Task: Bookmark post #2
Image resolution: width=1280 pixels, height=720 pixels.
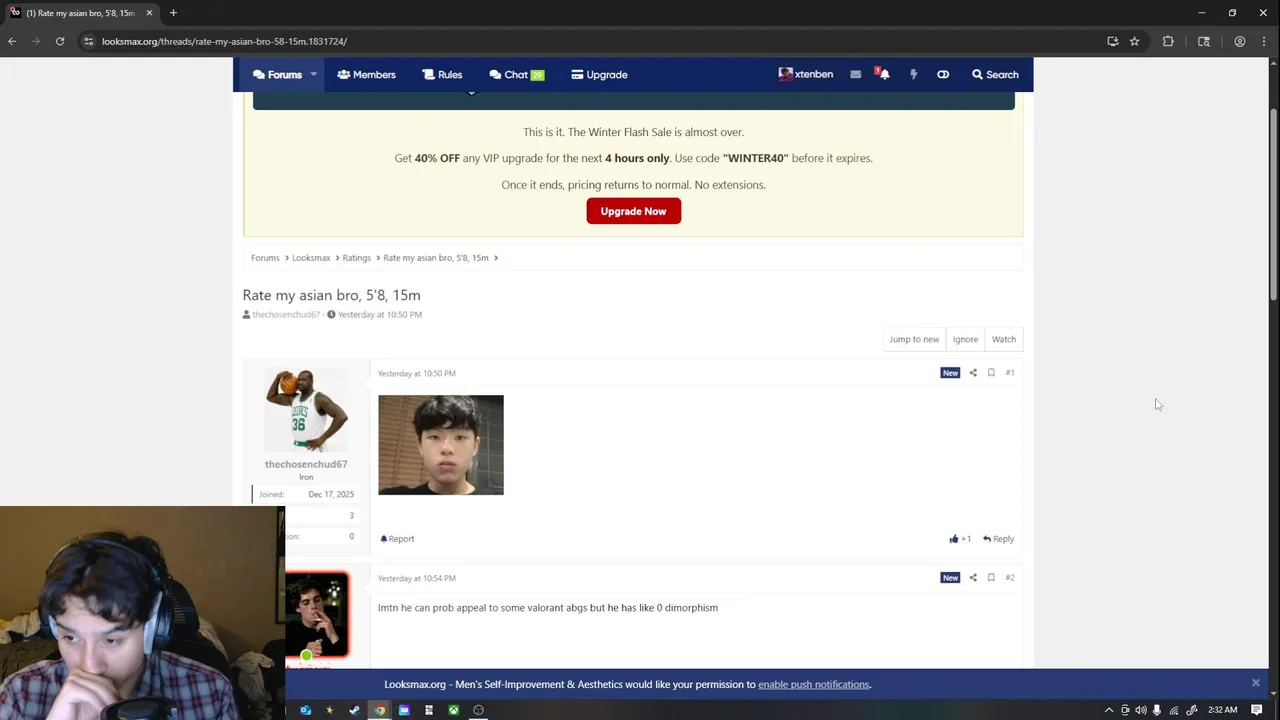Action: (x=991, y=578)
